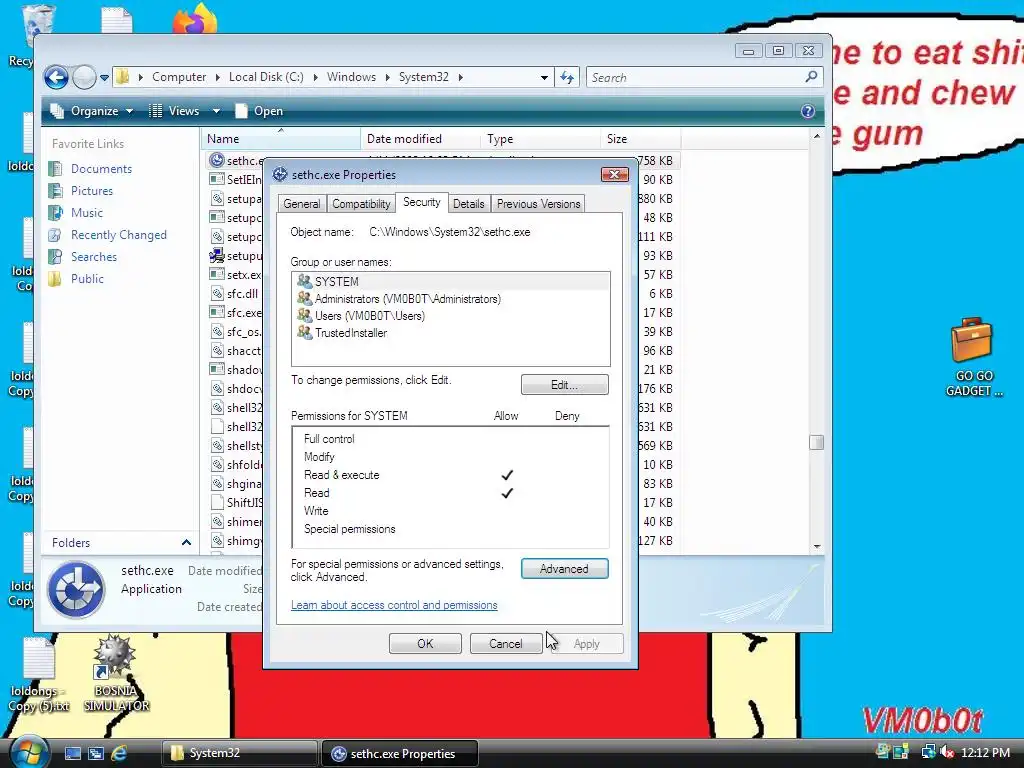Click Read permission Allow checkmark
1024x768 pixels.
click(x=507, y=493)
